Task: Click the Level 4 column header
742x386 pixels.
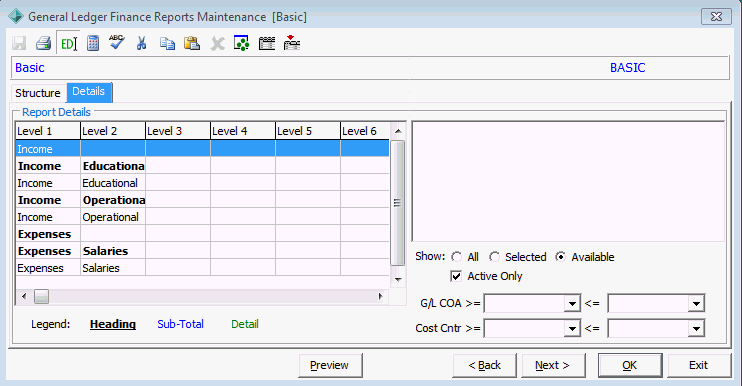Action: tap(243, 131)
